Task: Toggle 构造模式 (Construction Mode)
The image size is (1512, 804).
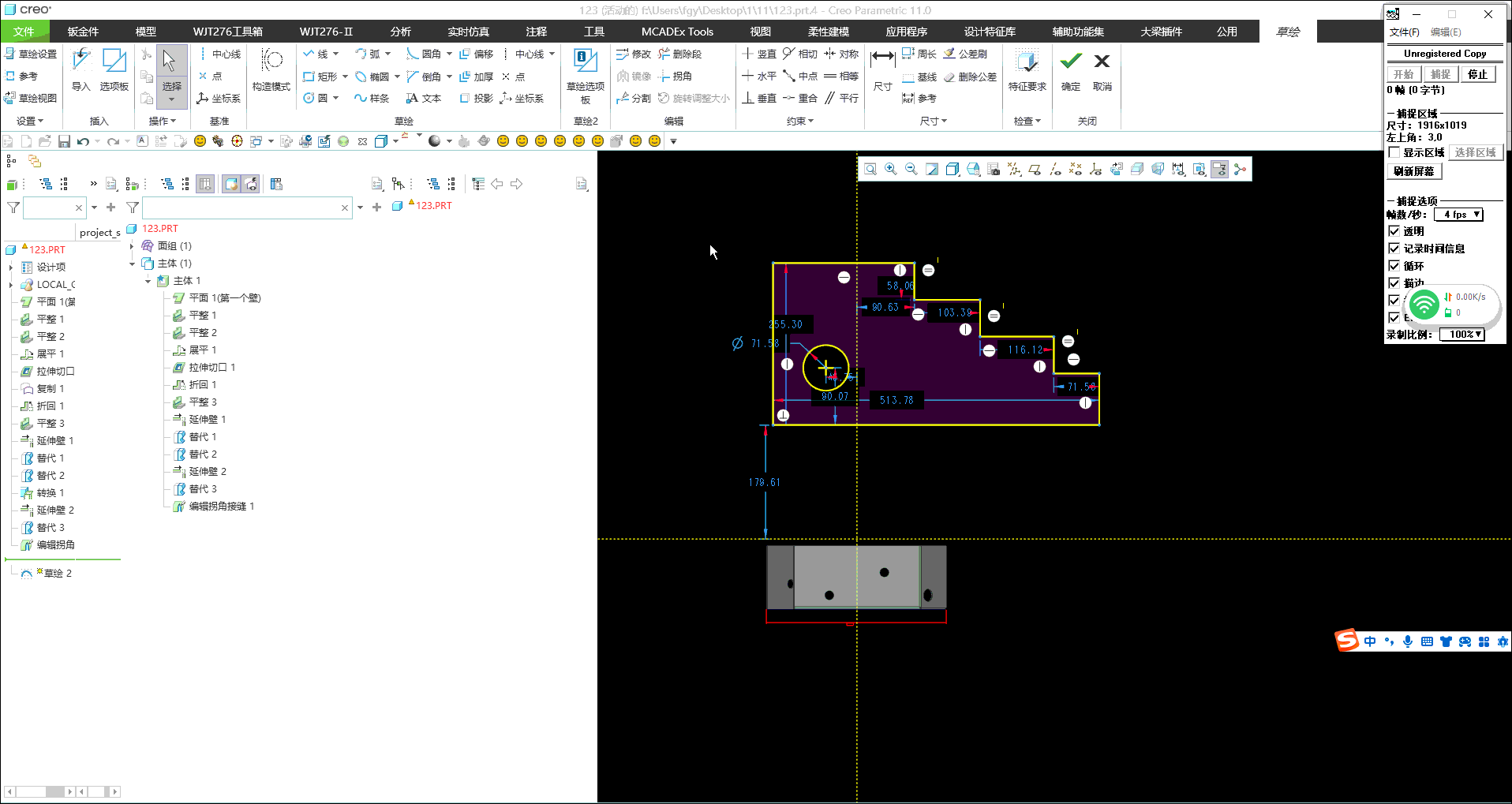Action: pyautogui.click(x=271, y=69)
